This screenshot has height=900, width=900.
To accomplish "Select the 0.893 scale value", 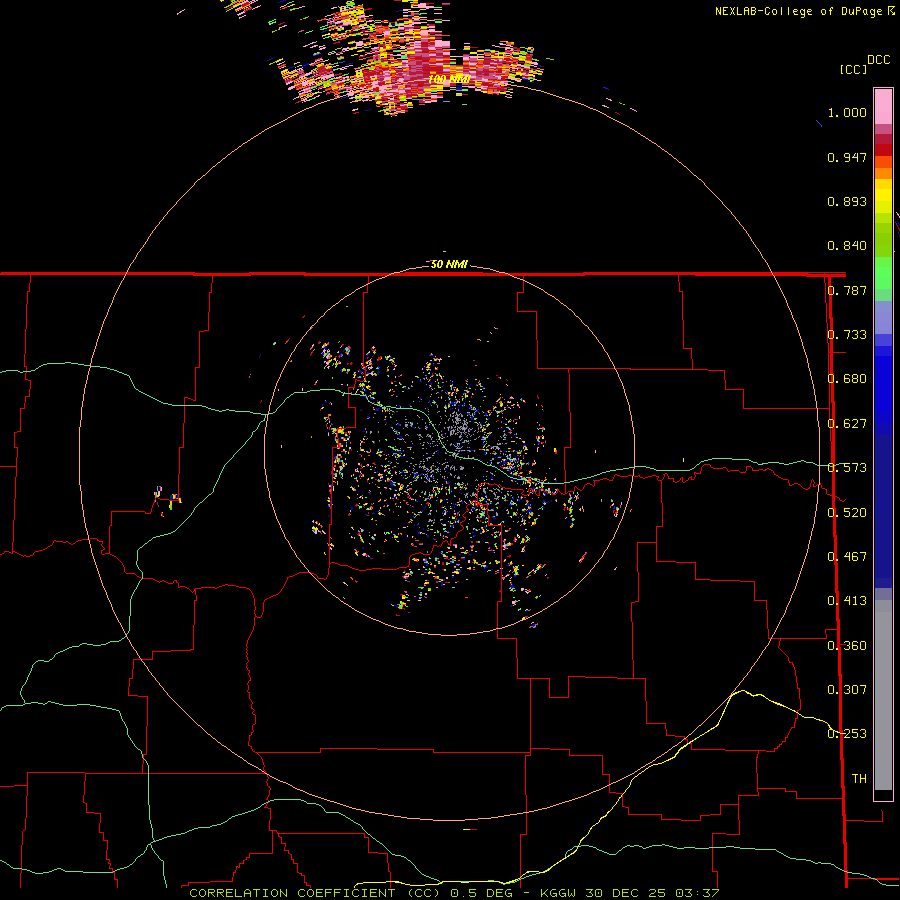I will [847, 201].
